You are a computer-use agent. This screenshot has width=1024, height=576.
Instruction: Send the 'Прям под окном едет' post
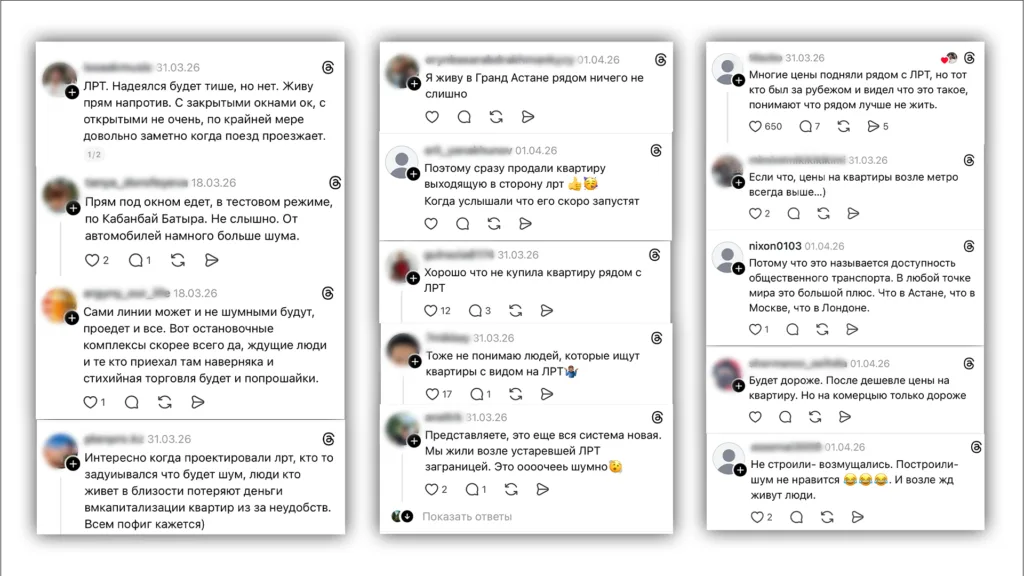point(211,260)
